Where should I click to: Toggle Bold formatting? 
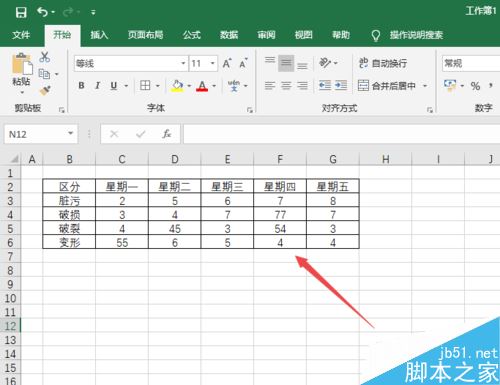pyautogui.click(x=81, y=86)
